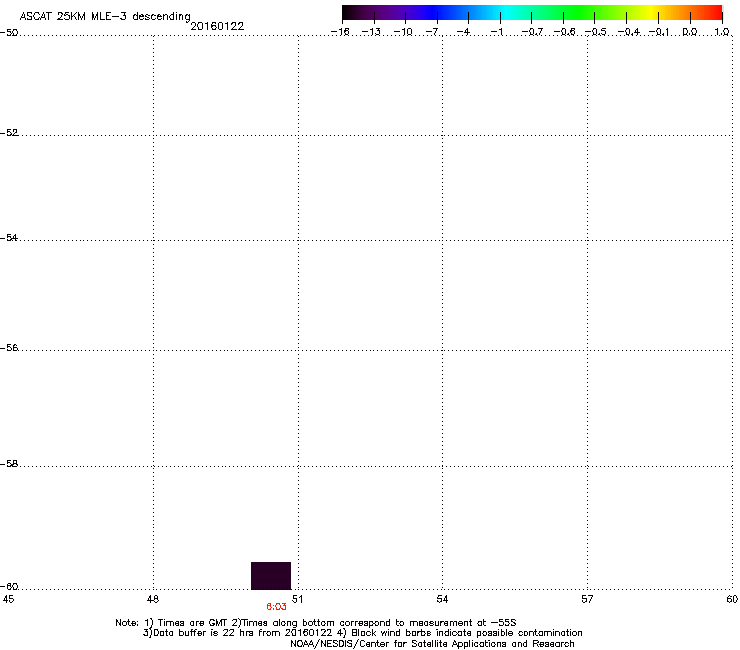The width and height of the screenshot is (740, 650).
Task: Click the plot title 'ASCAT 25KM MLE-3 descending'
Action: coord(105,17)
